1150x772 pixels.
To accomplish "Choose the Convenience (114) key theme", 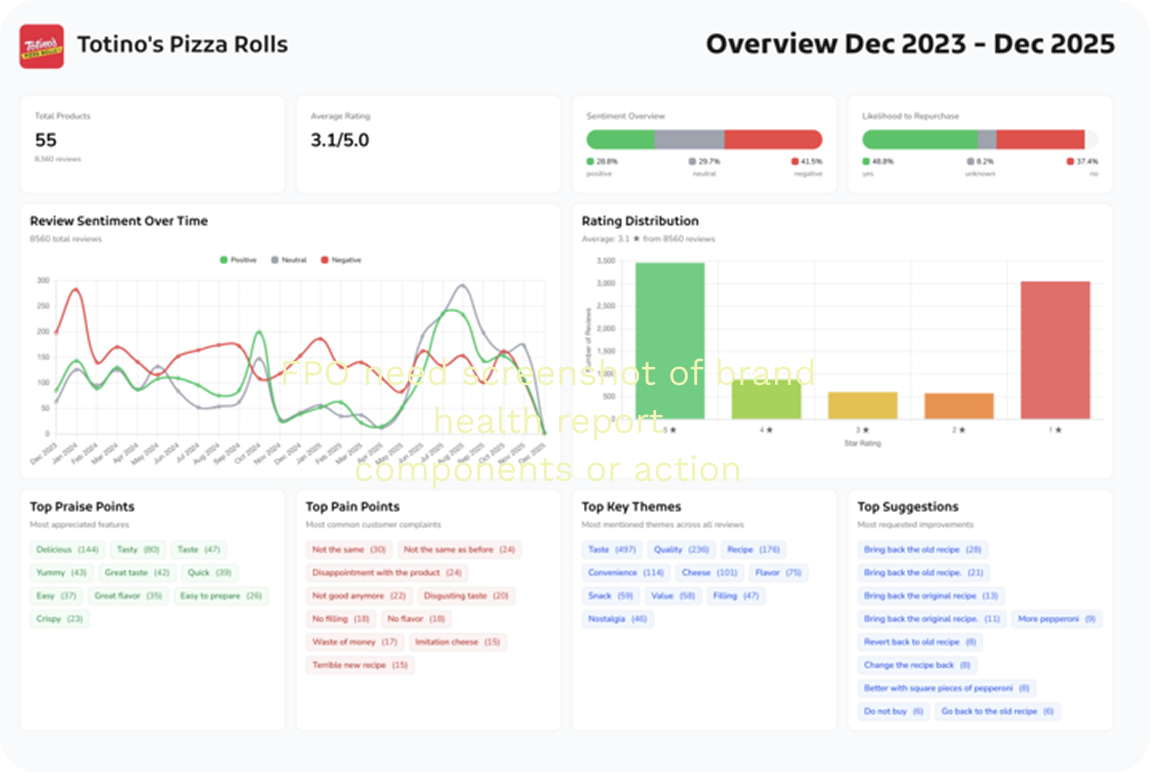I will coord(626,573).
